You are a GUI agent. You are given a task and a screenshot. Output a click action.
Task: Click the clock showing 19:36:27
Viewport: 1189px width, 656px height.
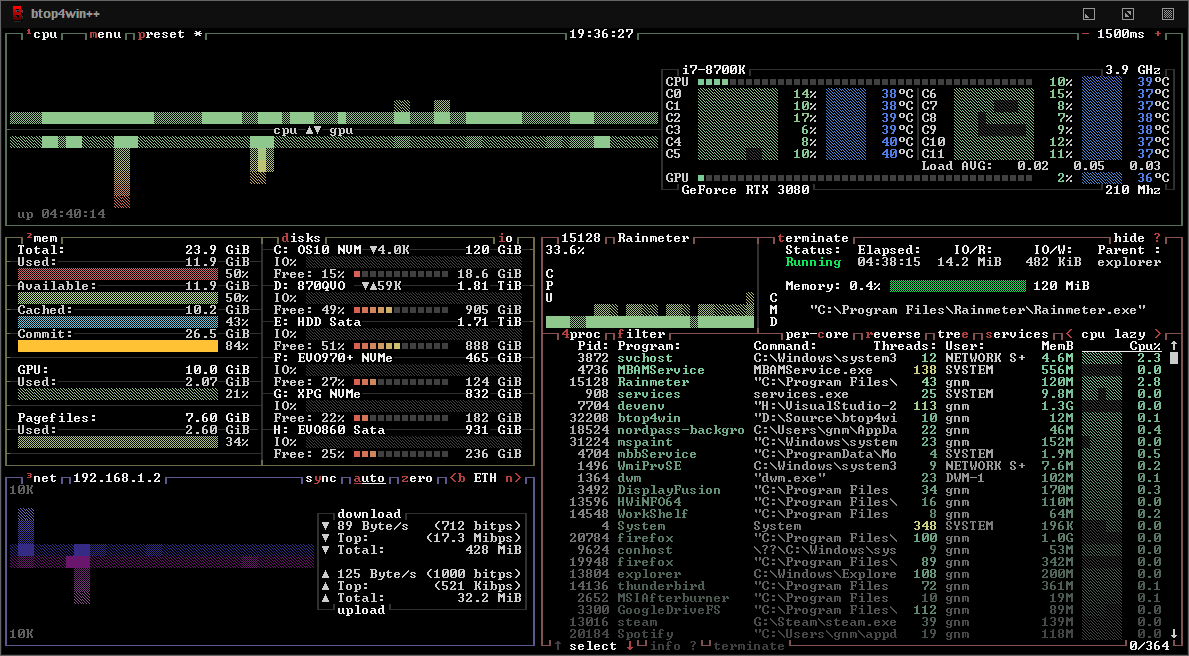point(601,34)
